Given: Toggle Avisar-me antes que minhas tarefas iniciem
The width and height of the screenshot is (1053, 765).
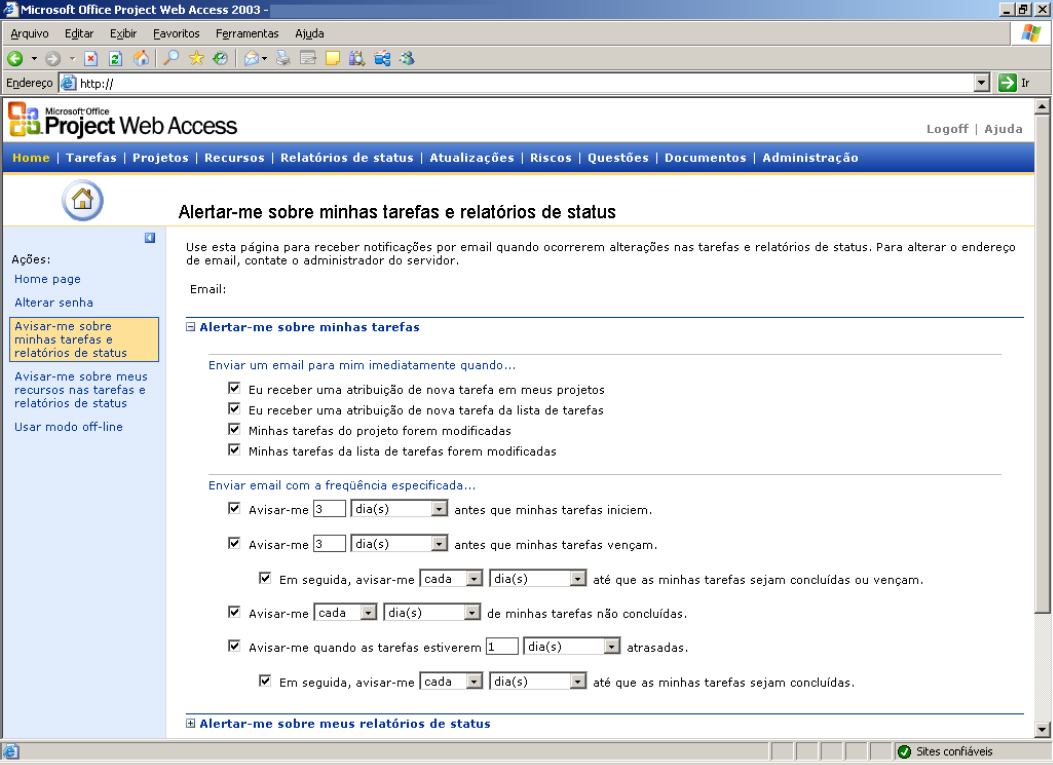Looking at the screenshot, I should (234, 508).
